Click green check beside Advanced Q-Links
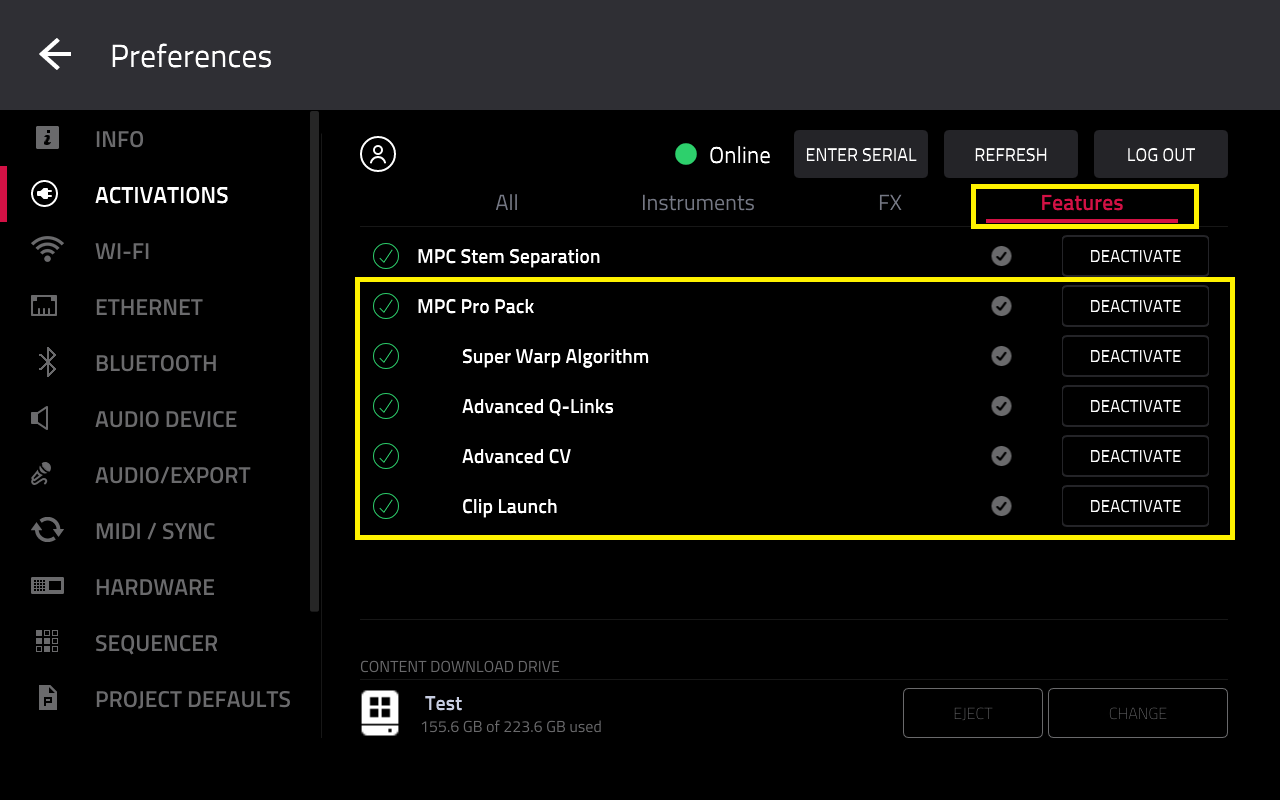 coord(386,406)
